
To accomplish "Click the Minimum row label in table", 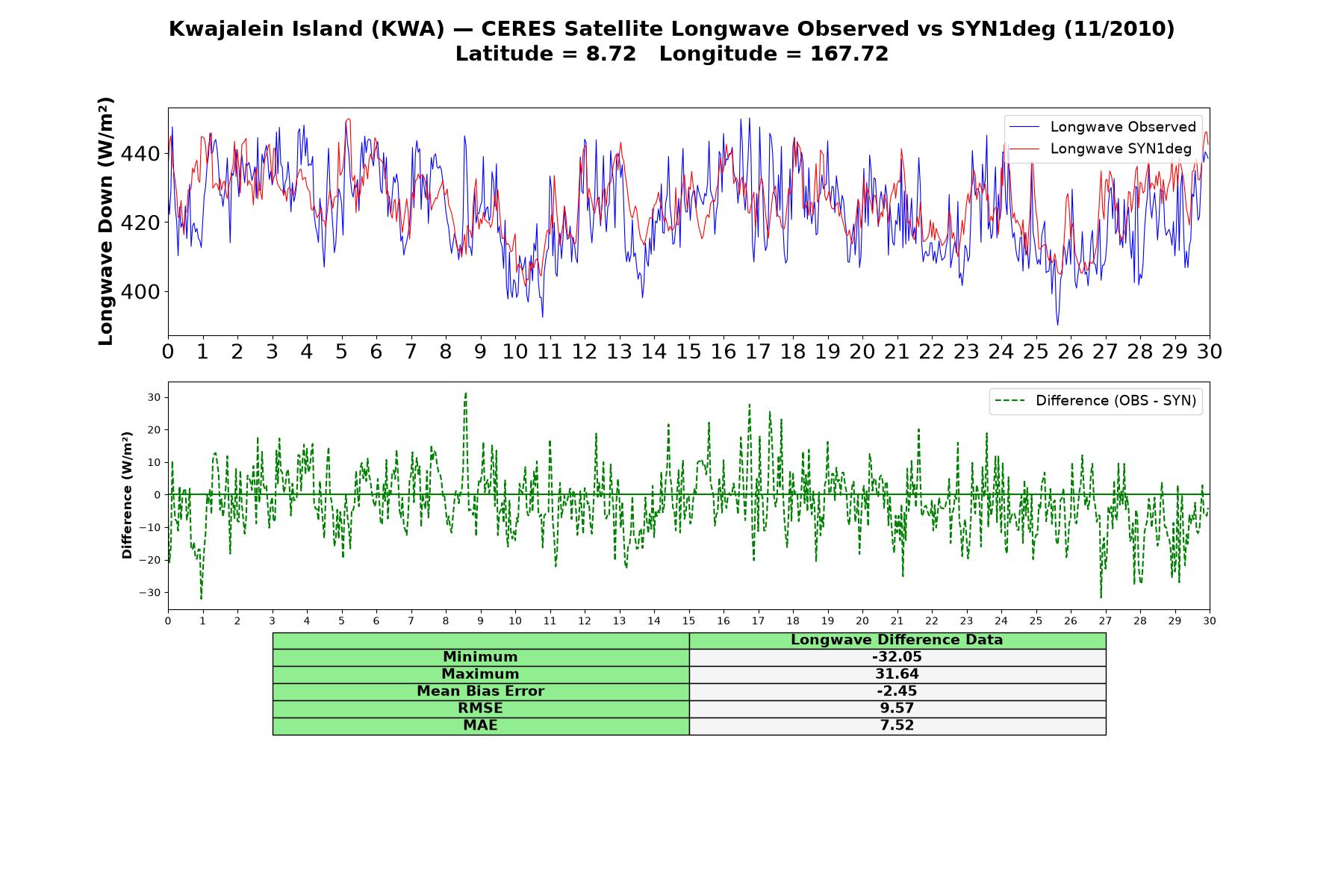I will [x=480, y=657].
